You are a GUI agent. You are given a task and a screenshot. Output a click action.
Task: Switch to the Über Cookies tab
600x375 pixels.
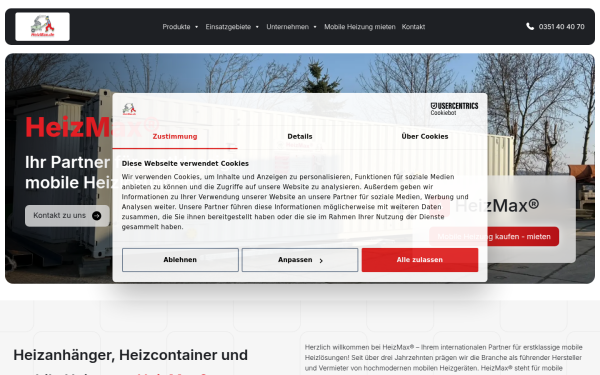click(425, 137)
